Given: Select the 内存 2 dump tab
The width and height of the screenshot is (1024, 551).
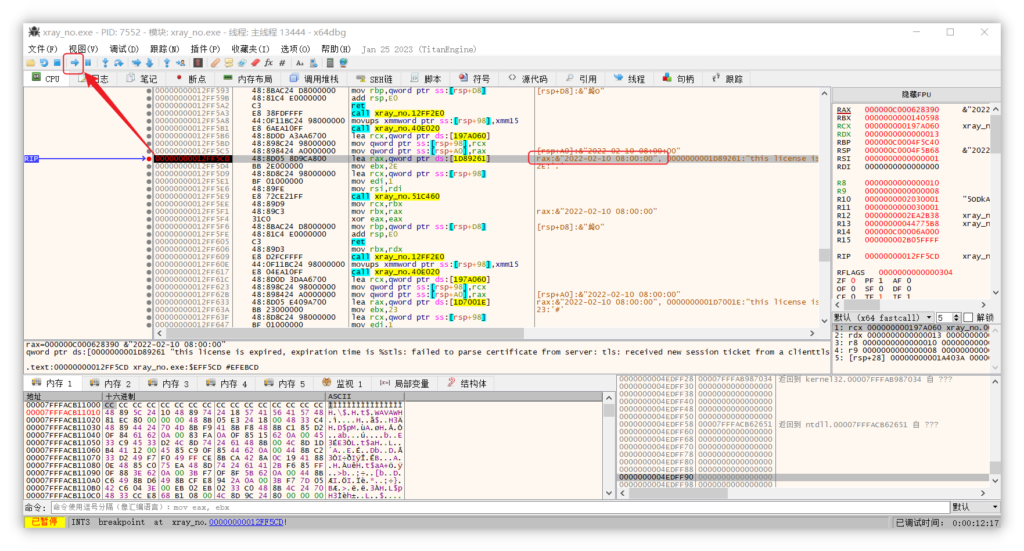Looking at the screenshot, I should (x=110, y=383).
